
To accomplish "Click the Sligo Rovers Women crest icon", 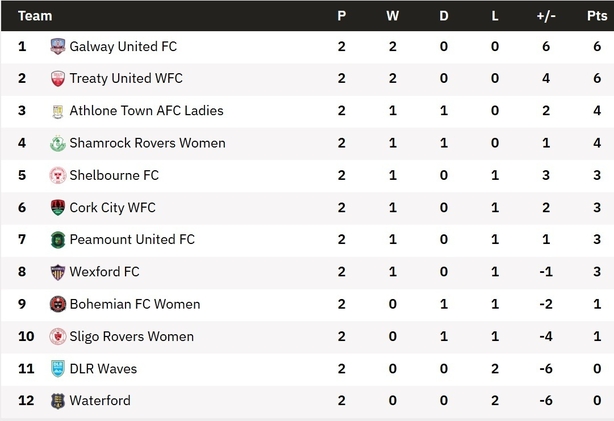I will [x=58, y=336].
